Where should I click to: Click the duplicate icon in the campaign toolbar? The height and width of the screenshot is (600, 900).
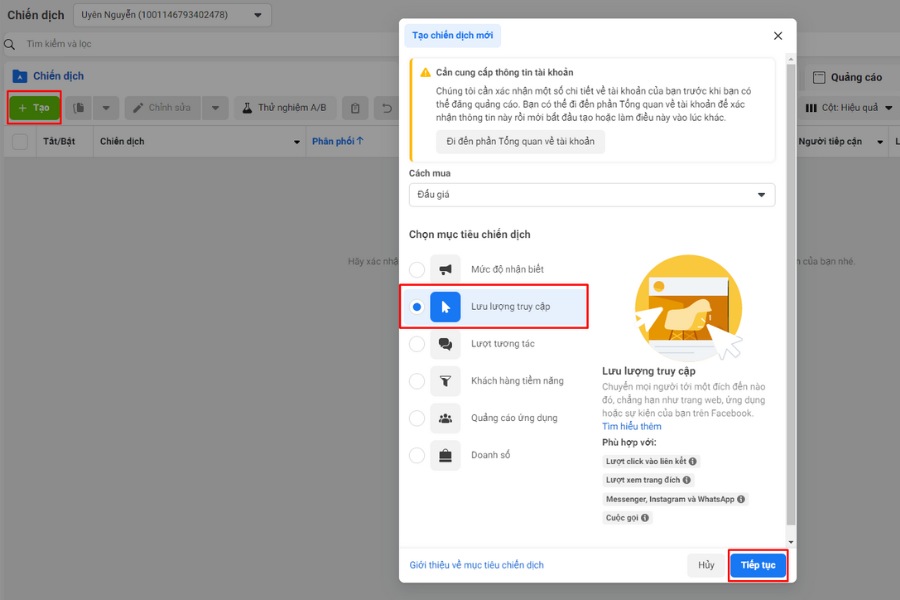pyautogui.click(x=80, y=108)
